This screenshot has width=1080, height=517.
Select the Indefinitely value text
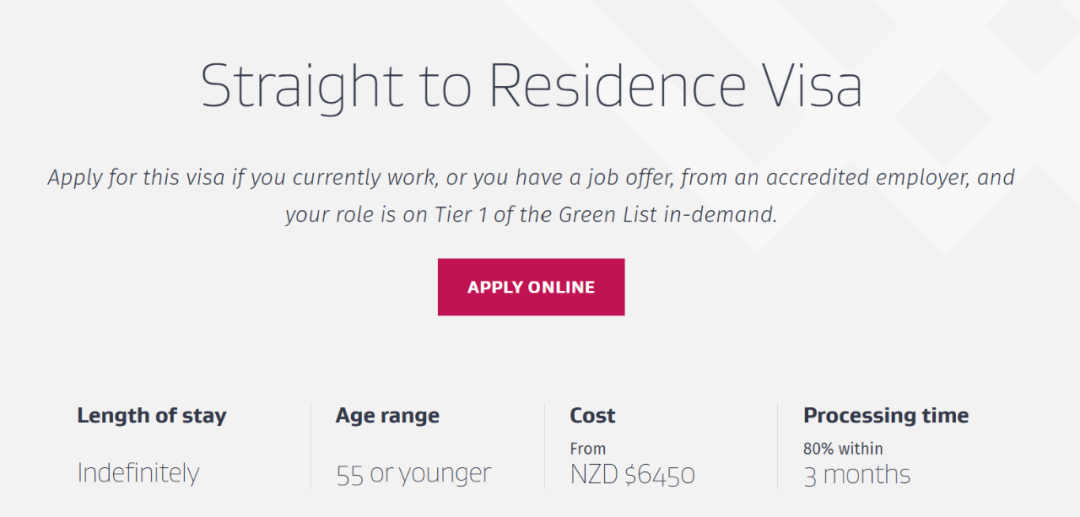click(x=138, y=472)
